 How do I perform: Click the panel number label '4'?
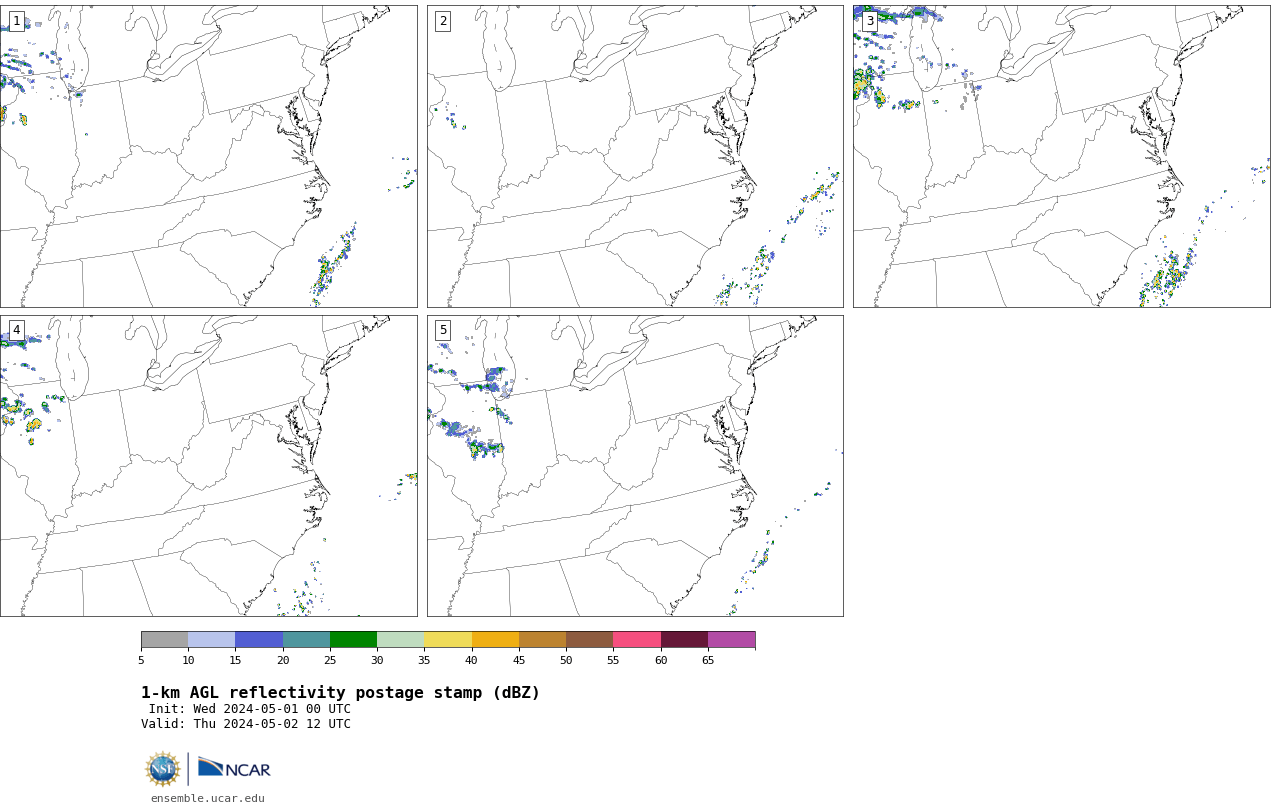16,330
